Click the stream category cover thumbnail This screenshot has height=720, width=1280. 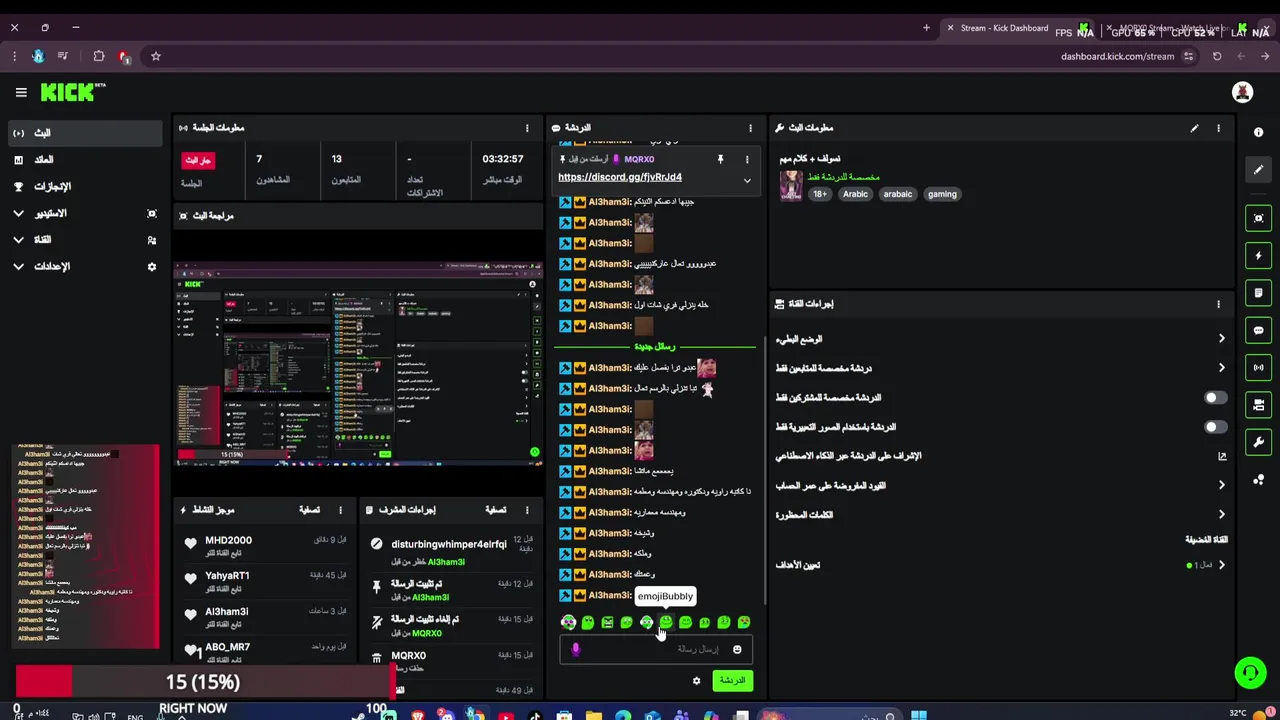[x=791, y=185]
